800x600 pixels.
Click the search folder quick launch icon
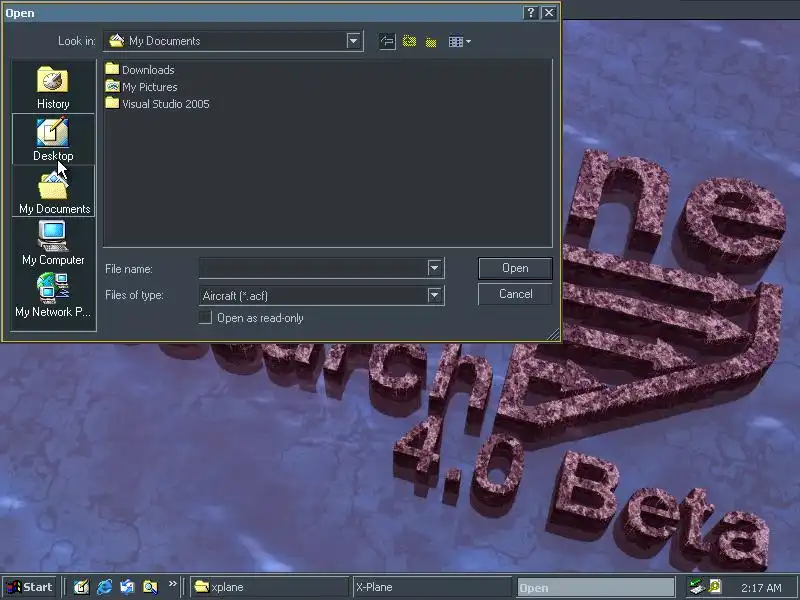pos(150,587)
